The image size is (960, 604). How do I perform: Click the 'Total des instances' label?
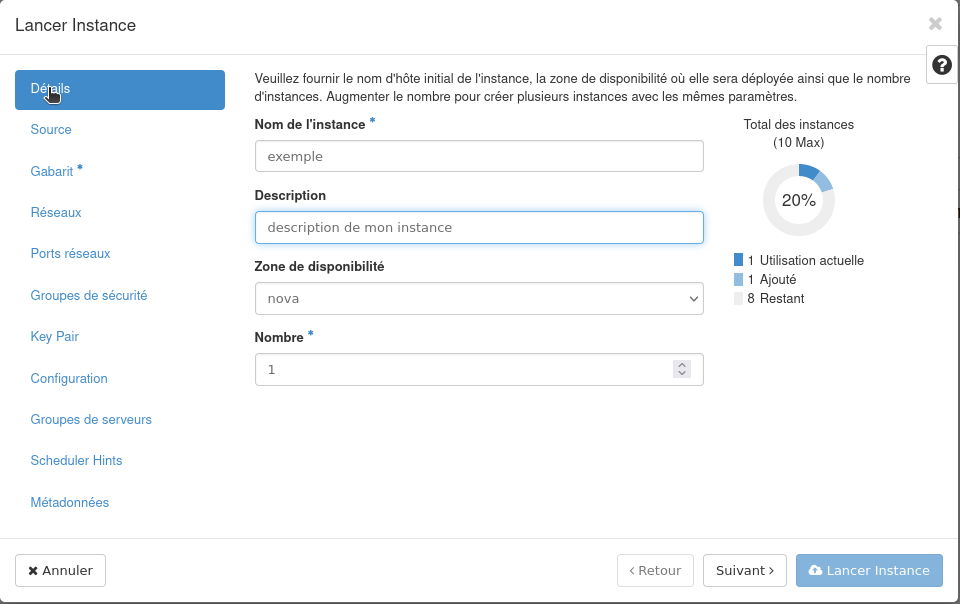coord(798,125)
